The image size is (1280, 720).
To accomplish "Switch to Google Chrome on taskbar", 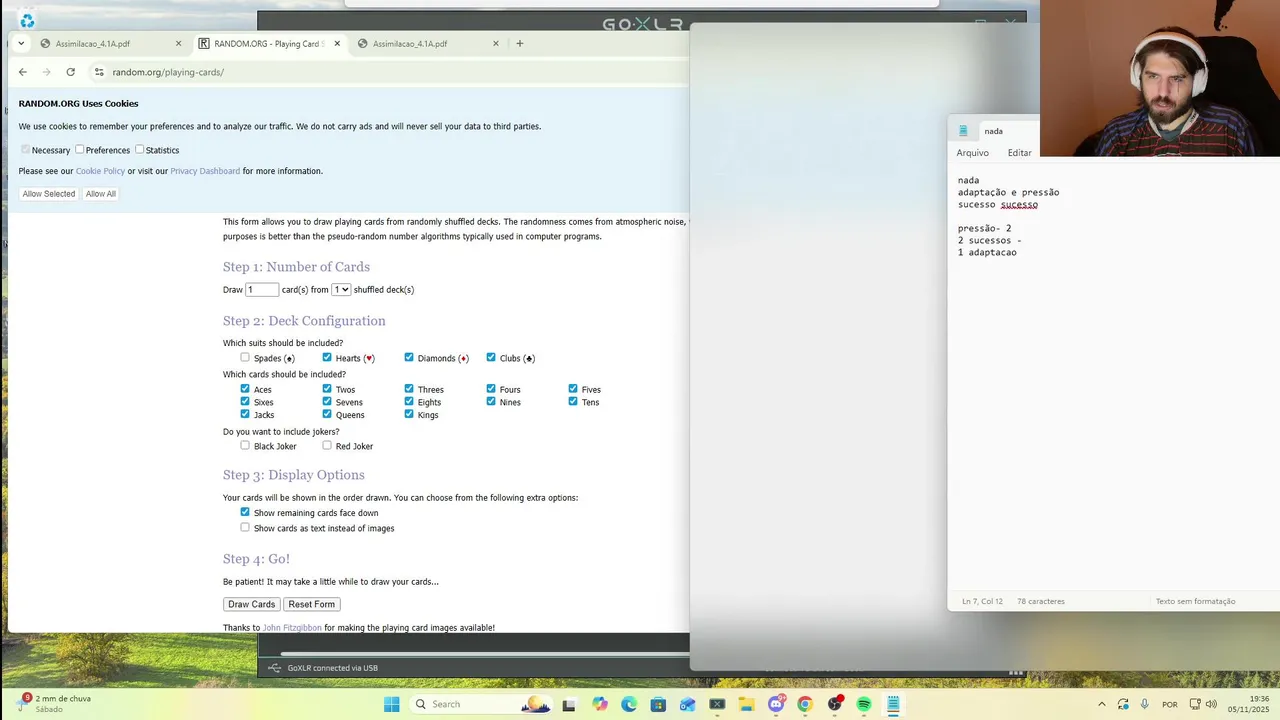I will [805, 704].
